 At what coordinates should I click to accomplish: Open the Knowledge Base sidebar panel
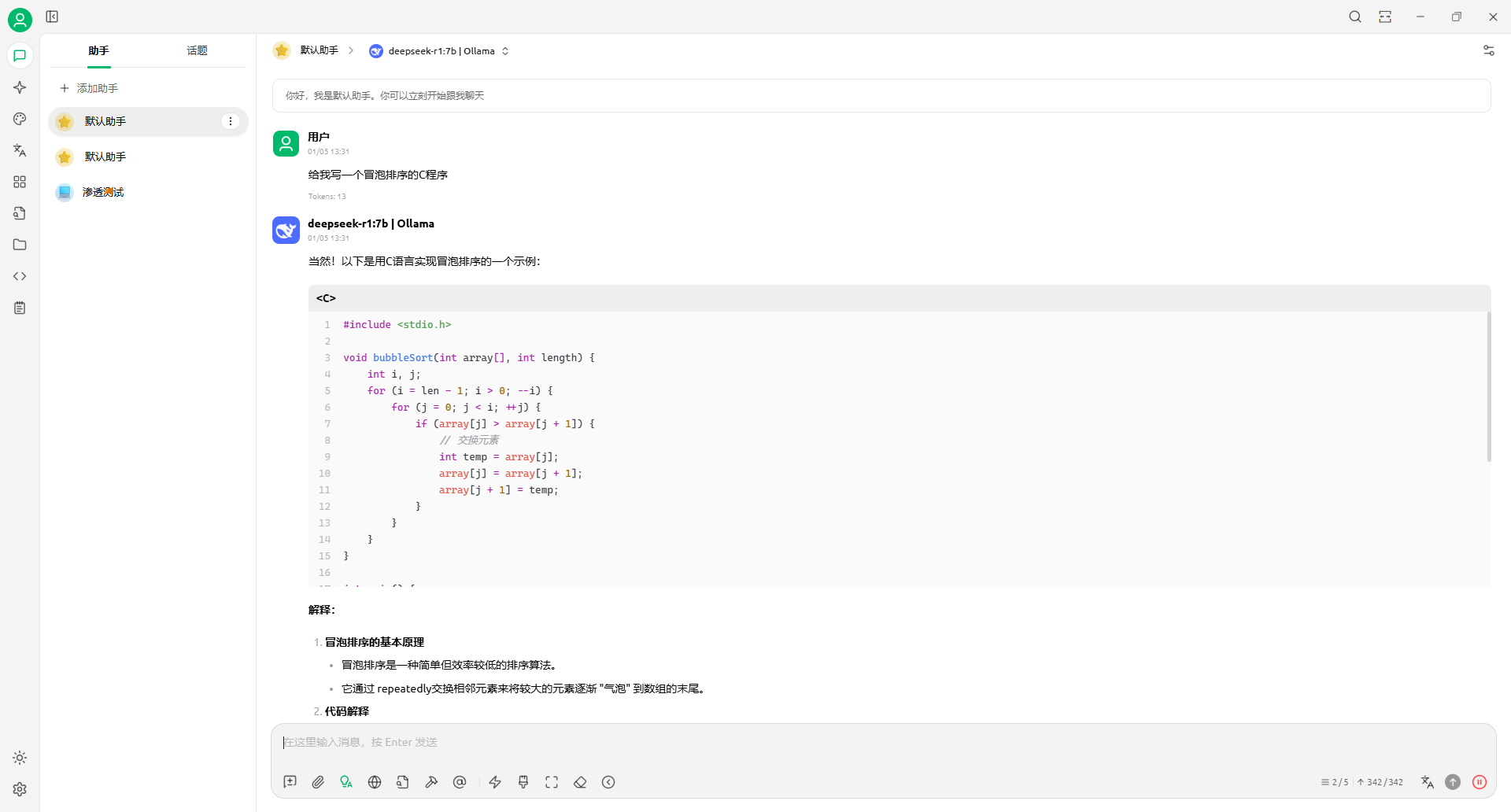pos(20,213)
